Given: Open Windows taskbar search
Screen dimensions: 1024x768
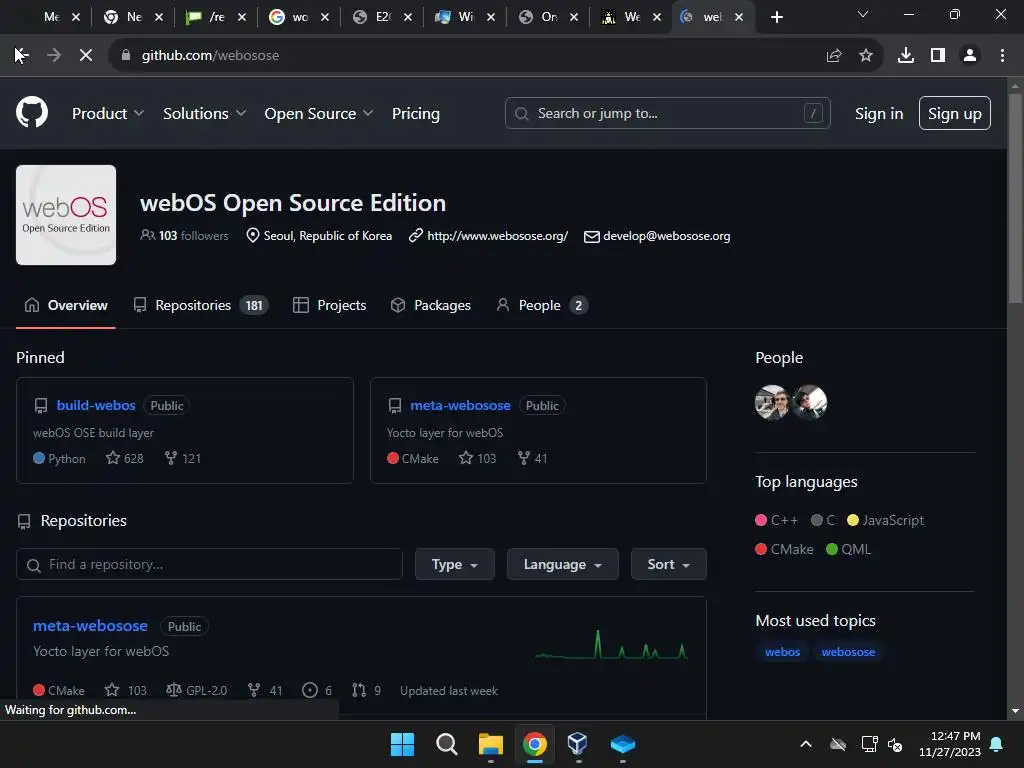Looking at the screenshot, I should (x=447, y=744).
